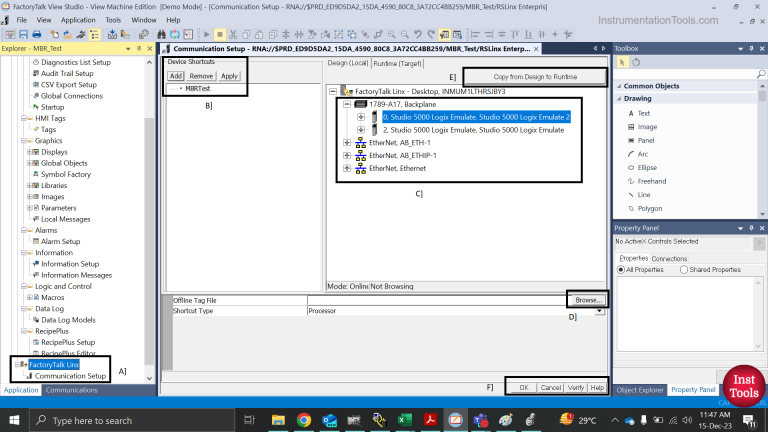Toggle the Property Panel toolbar icon
Image resolution: width=768 pixels, height=432 pixels.
444,34
